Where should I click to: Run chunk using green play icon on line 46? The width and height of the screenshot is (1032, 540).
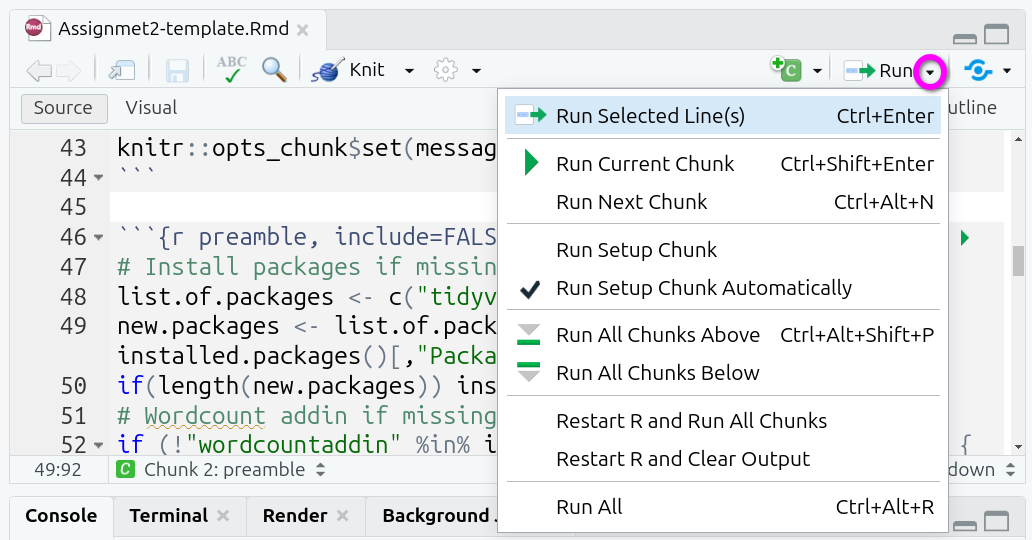click(965, 237)
